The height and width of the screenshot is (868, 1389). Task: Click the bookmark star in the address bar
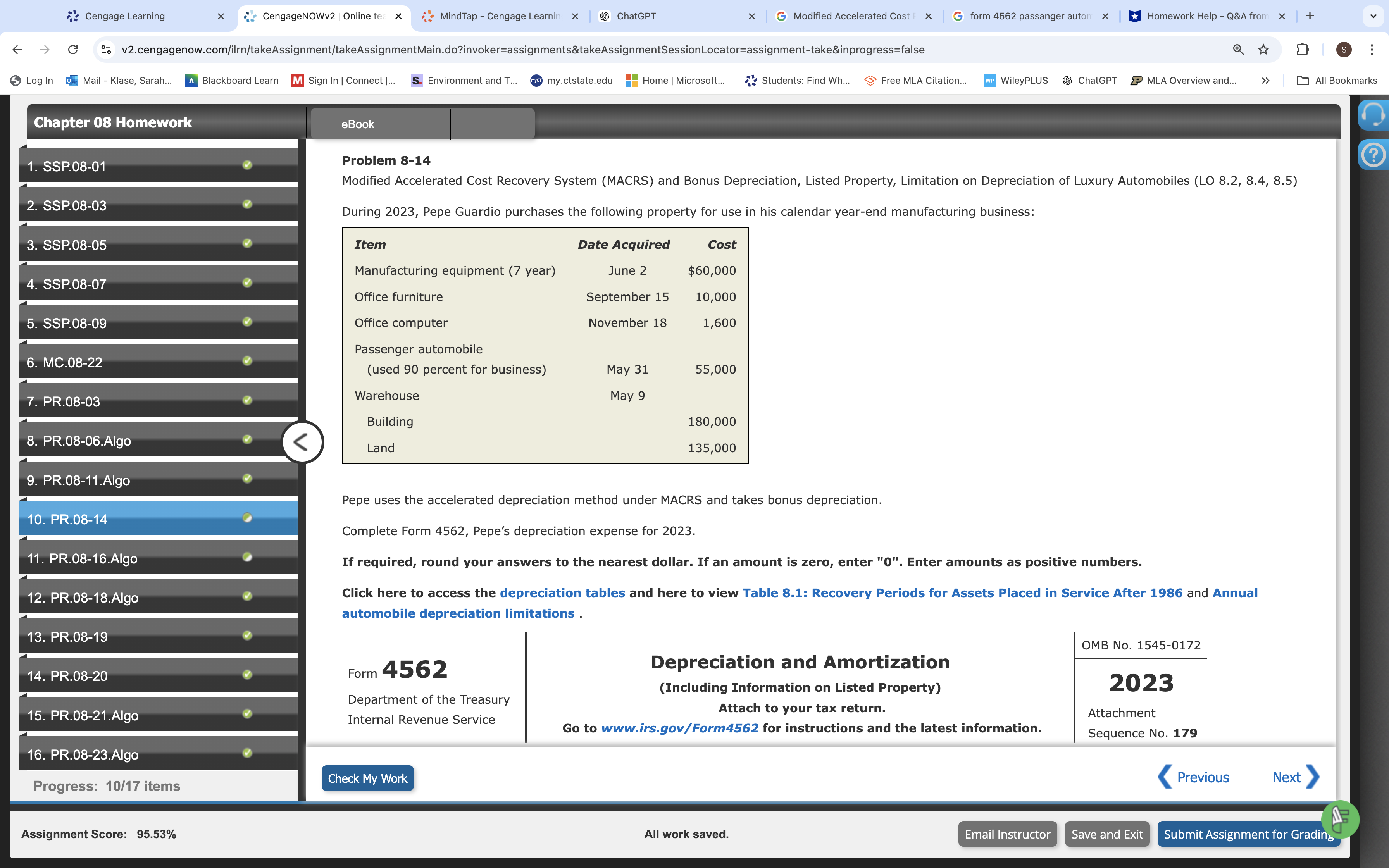point(1263,49)
